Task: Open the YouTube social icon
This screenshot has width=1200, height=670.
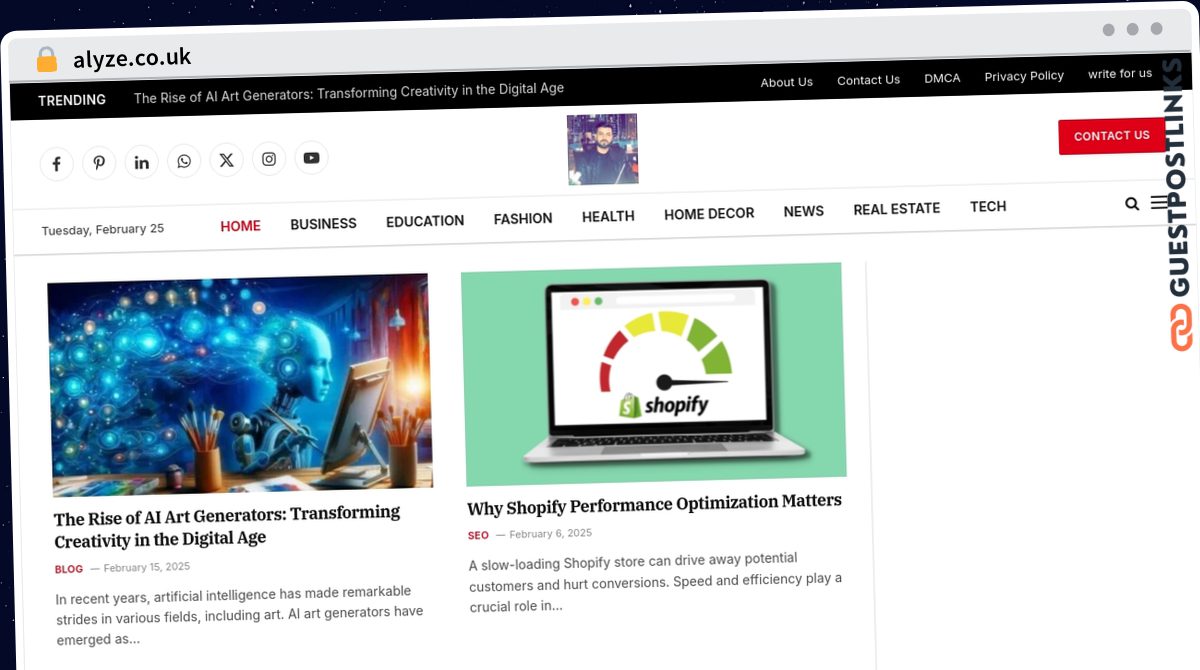Action: [311, 157]
